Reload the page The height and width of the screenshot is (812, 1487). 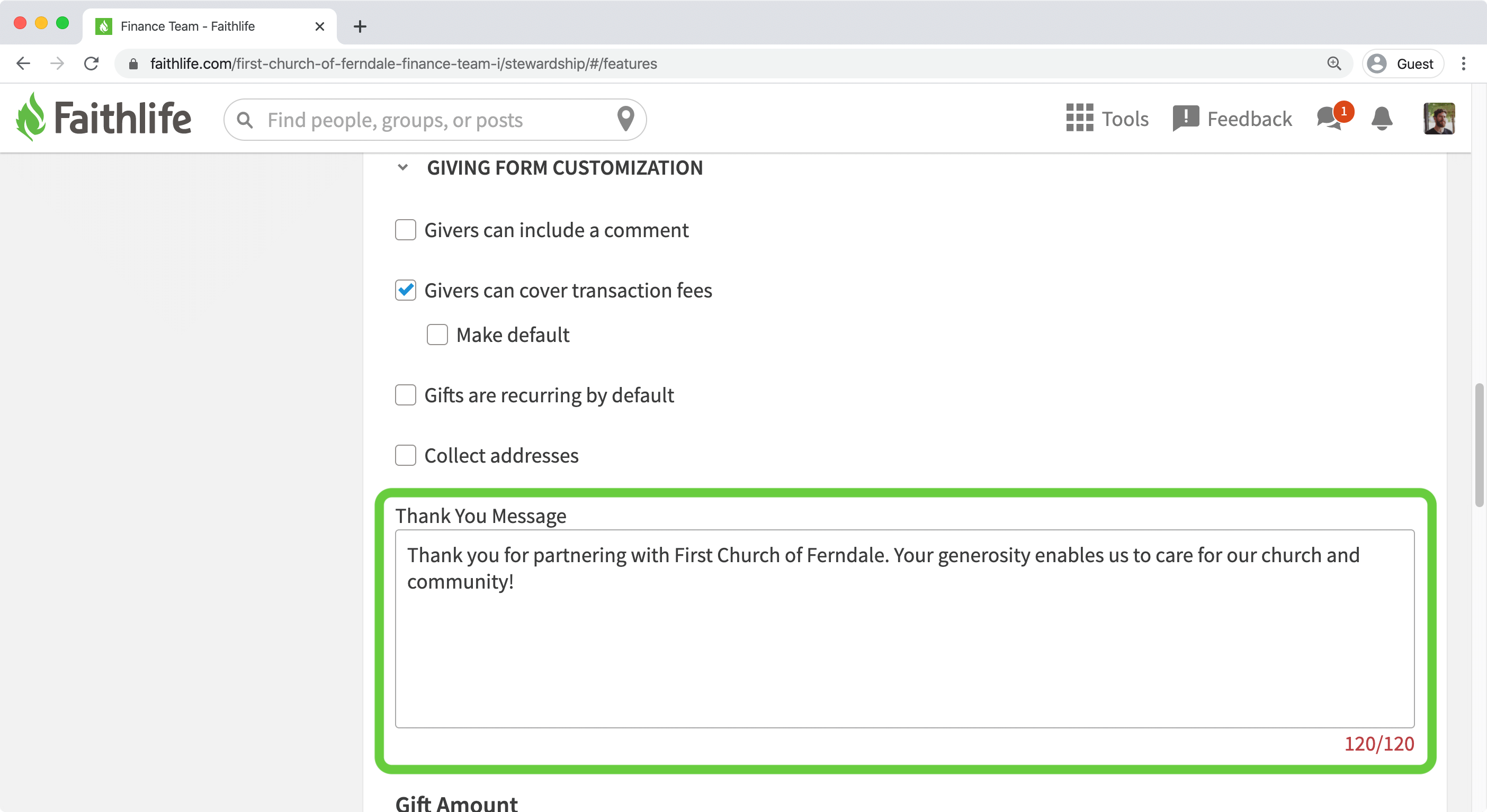pos(91,64)
